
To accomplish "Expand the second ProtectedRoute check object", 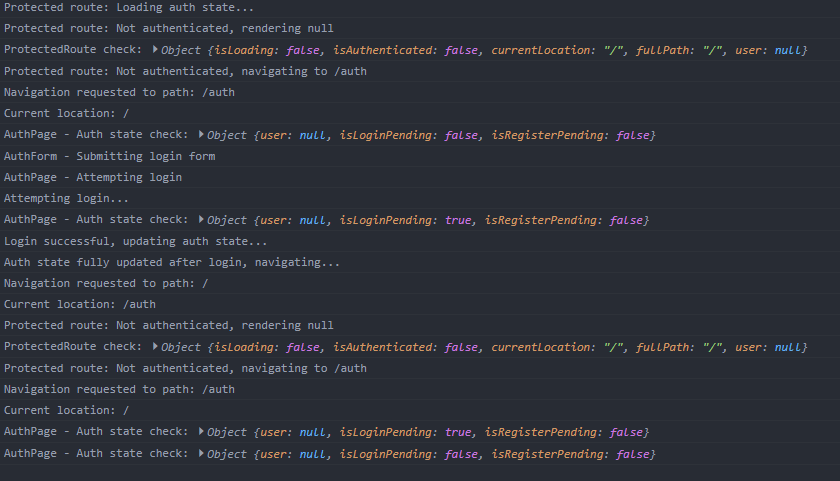I will tap(154, 347).
